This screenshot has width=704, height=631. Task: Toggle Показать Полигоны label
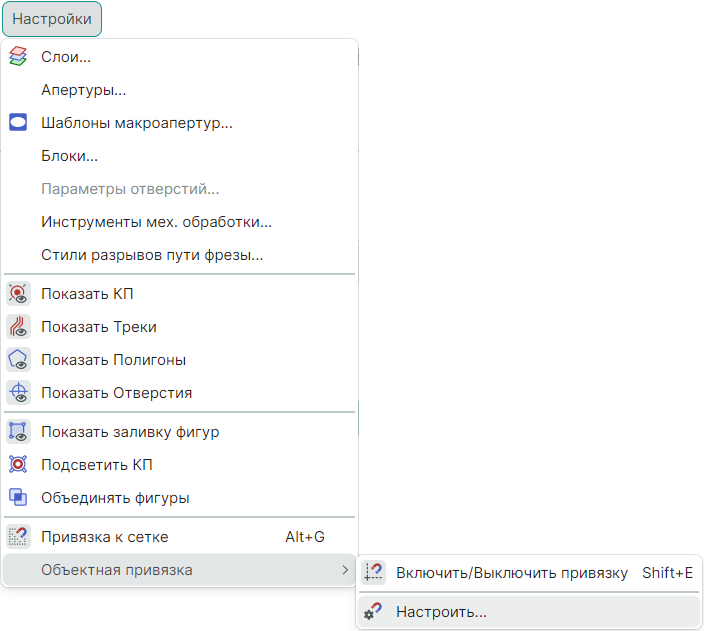pos(114,360)
